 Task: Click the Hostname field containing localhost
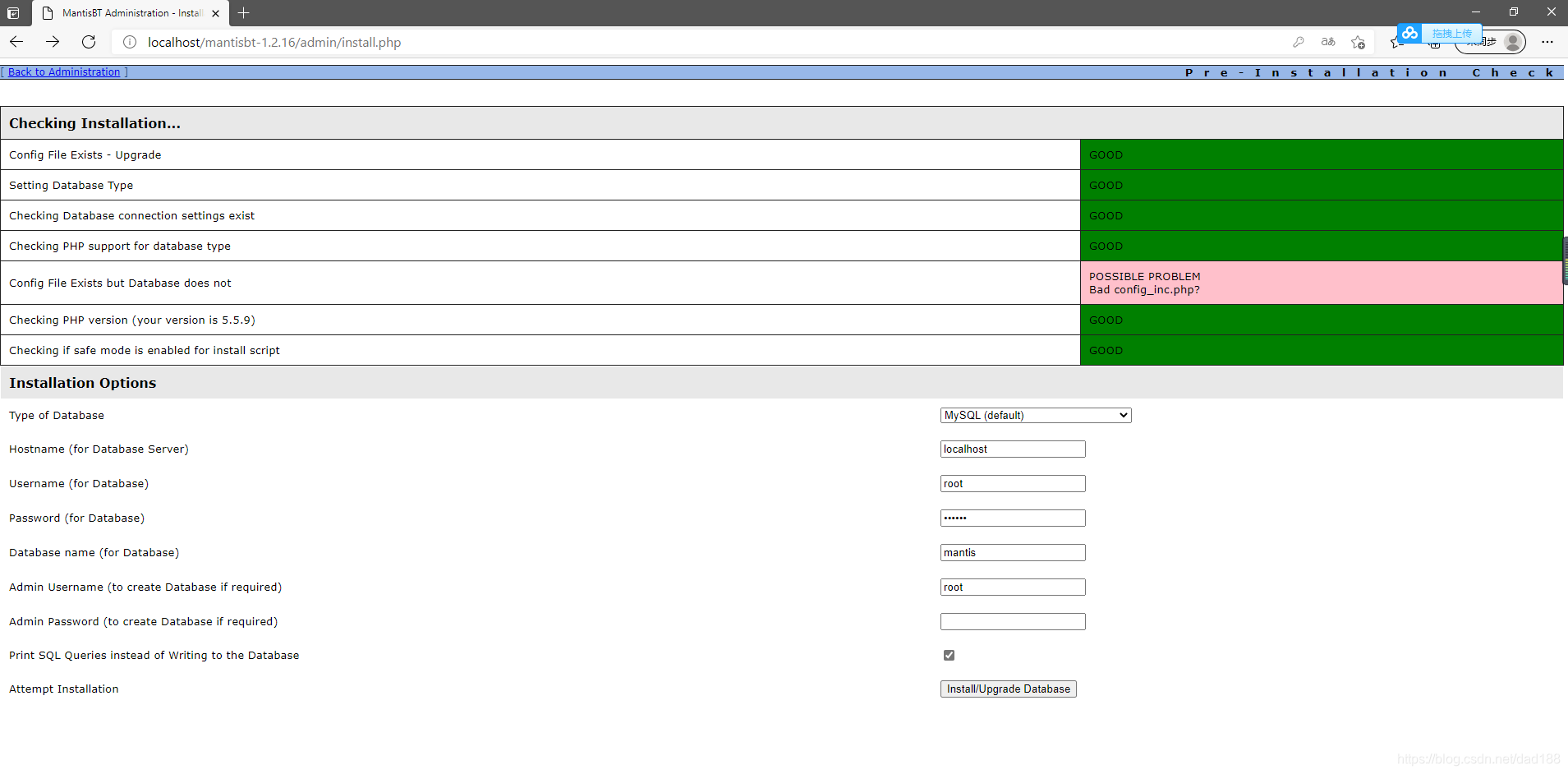(1013, 449)
